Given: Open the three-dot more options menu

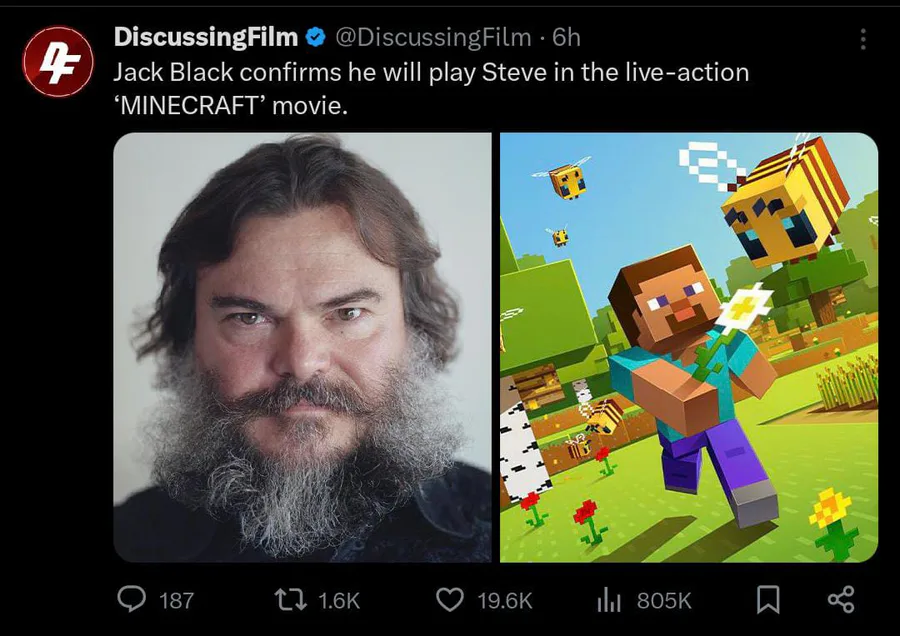Looking at the screenshot, I should pos(863,39).
